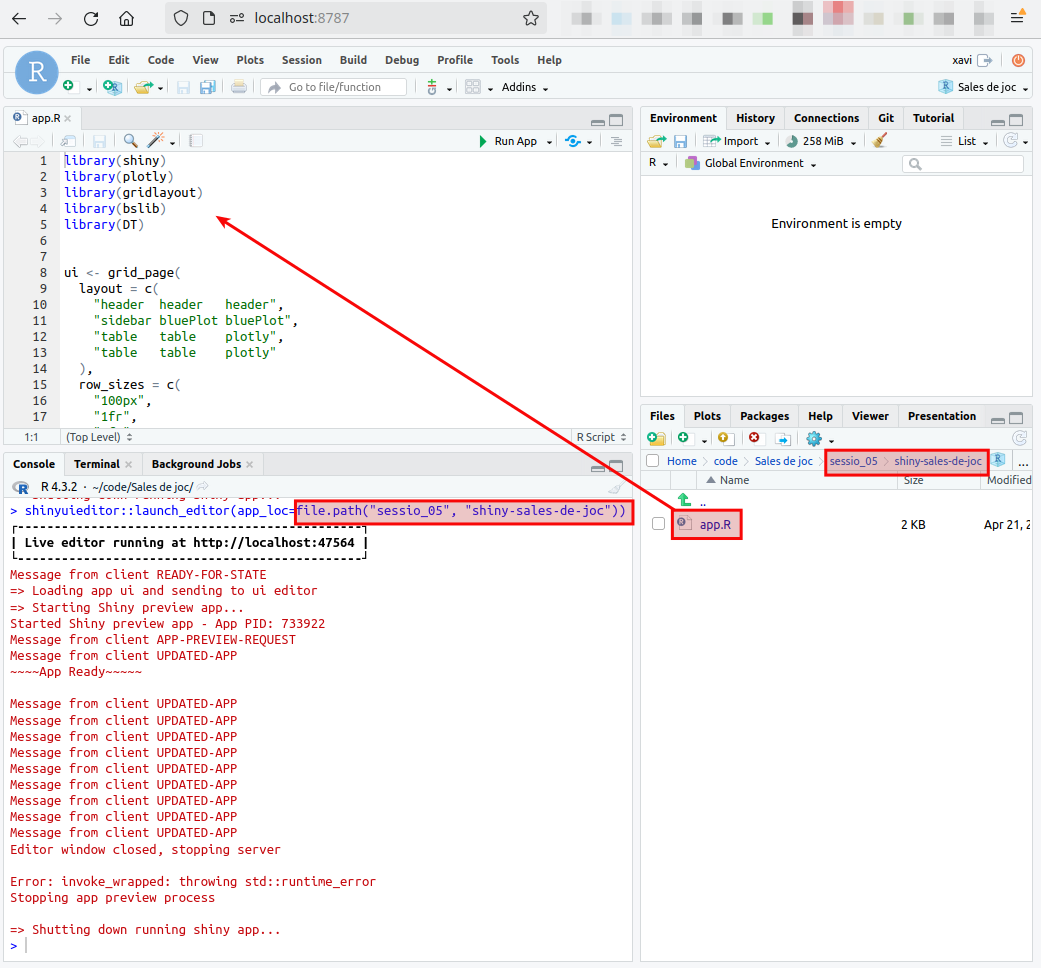Screen dimensions: 1041x968
Task: Click the print icon in main toolbar
Action: pyautogui.click(x=239, y=87)
